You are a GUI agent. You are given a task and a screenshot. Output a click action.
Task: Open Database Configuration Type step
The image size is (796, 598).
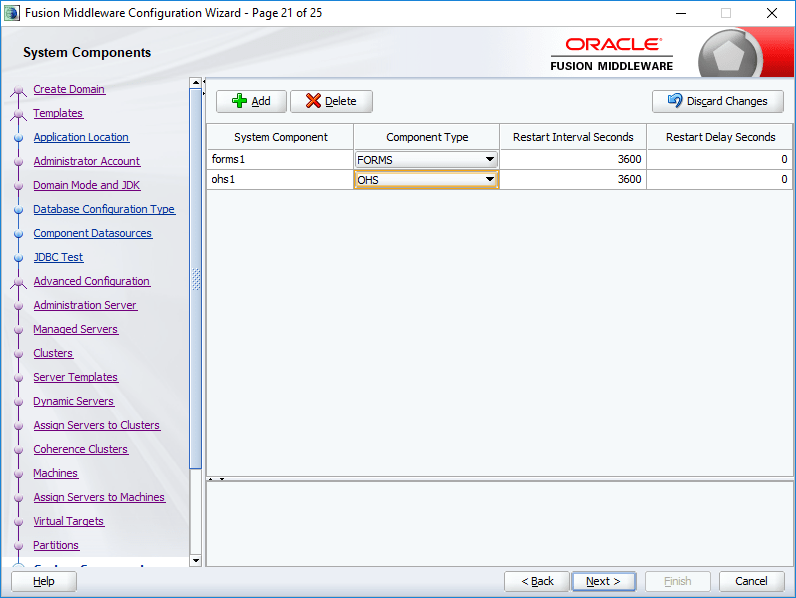pyautogui.click(x=104, y=209)
